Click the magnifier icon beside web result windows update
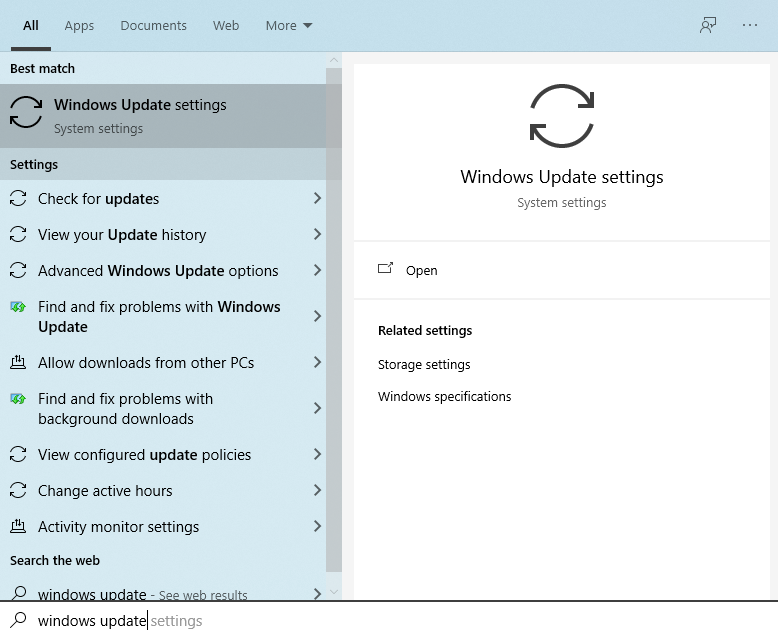Viewport: 778px width, 638px height. pyautogui.click(x=18, y=592)
